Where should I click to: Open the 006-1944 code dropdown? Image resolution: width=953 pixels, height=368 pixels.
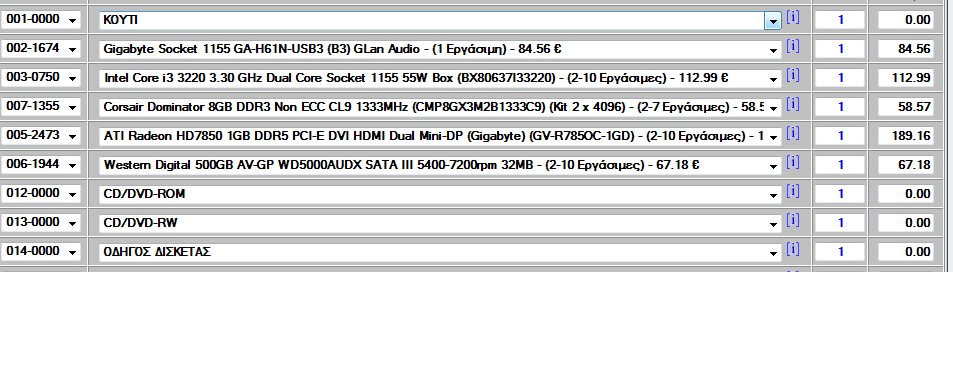(73, 165)
